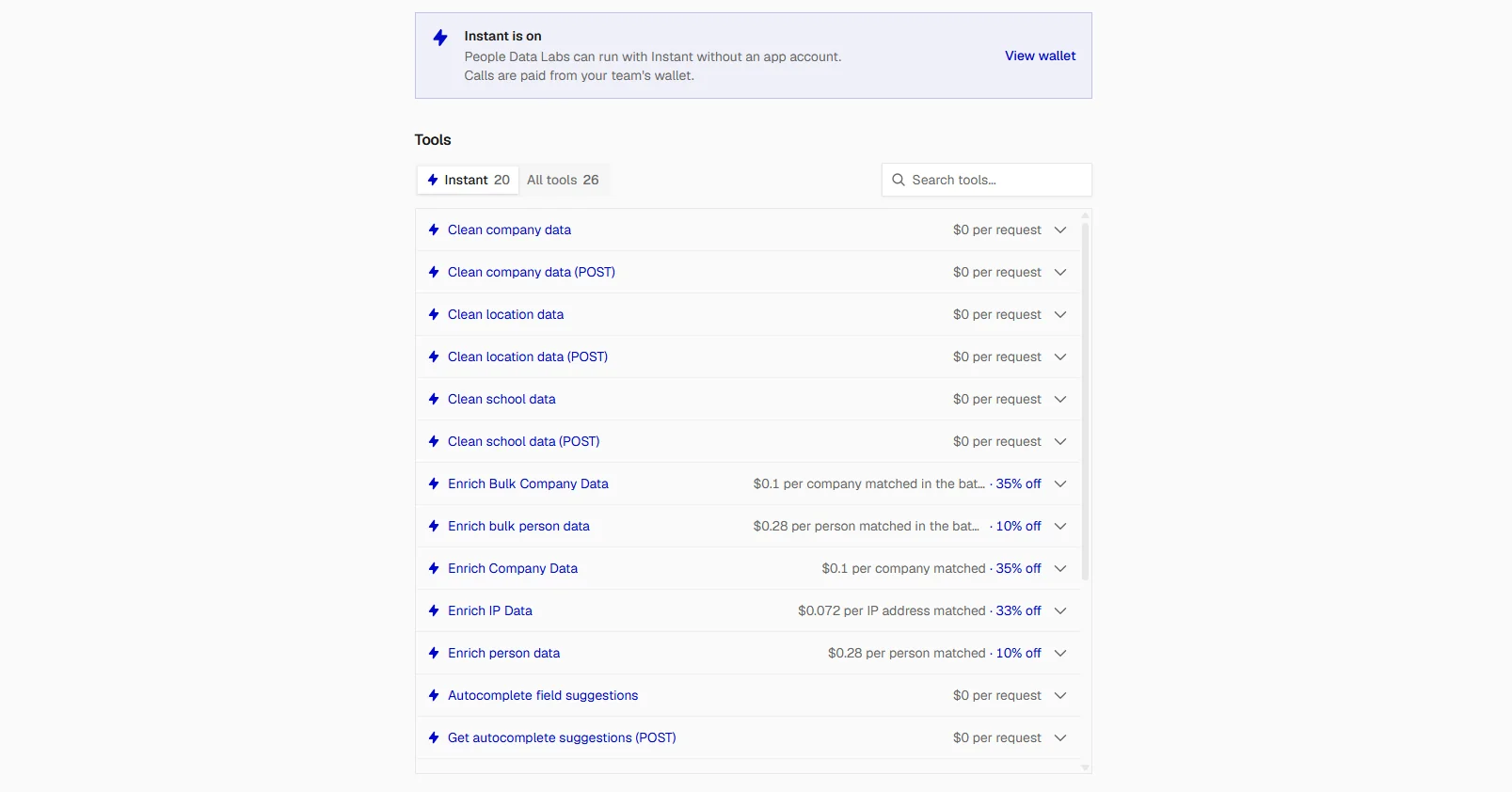The height and width of the screenshot is (792, 1512).
Task: Click lightning icon beside Enrich IP Data
Action: (x=434, y=610)
